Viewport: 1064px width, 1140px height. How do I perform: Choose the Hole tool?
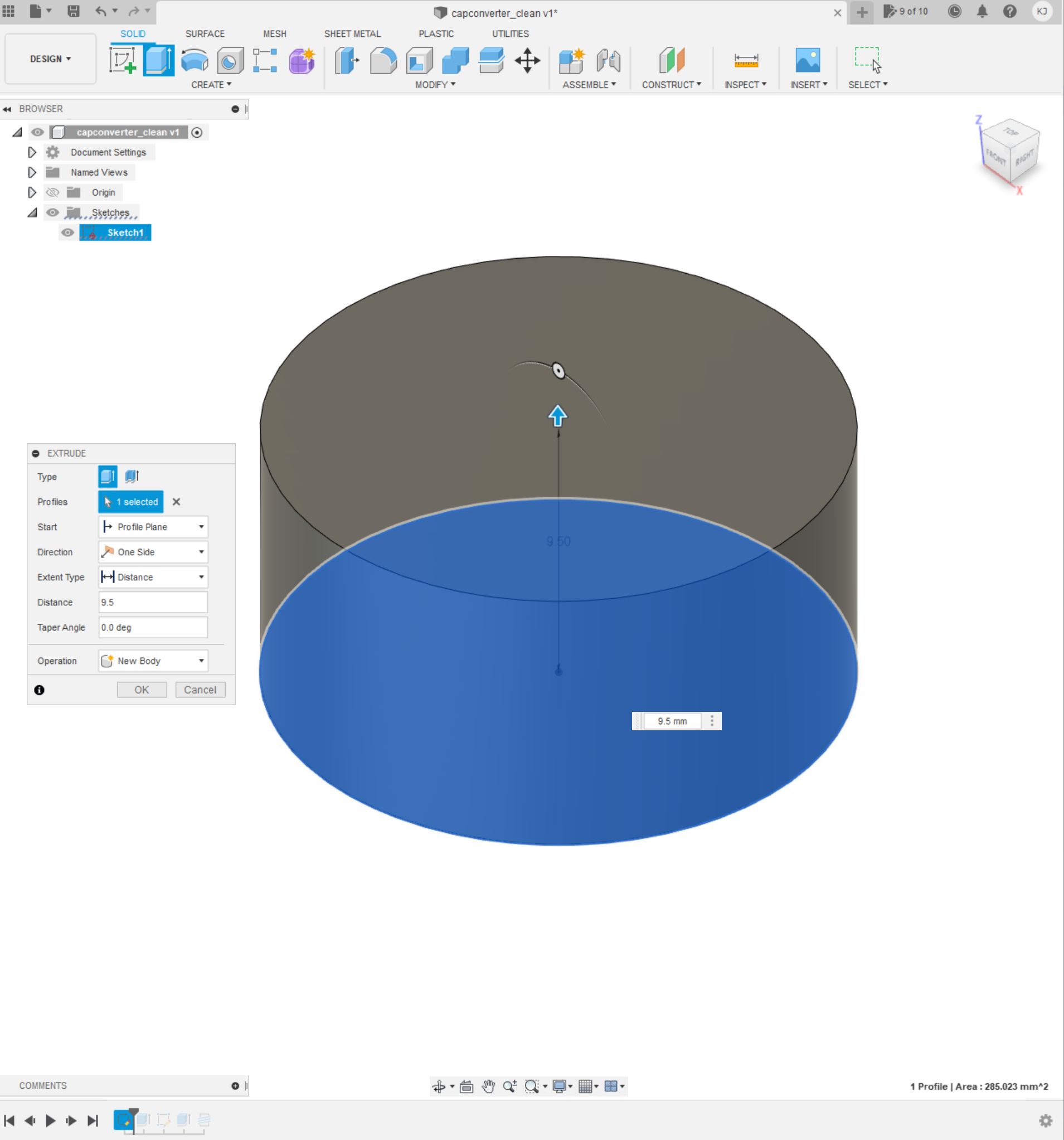[230, 60]
